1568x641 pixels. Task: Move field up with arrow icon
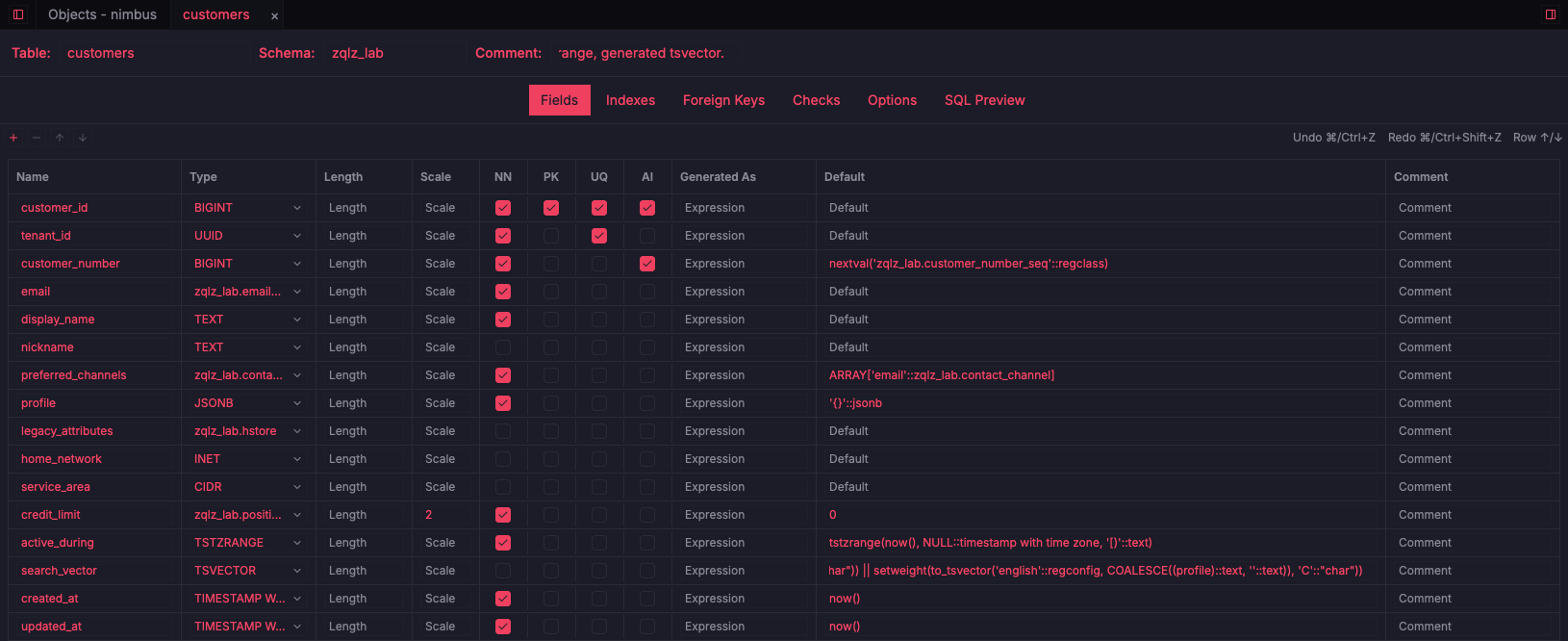pyautogui.click(x=60, y=138)
